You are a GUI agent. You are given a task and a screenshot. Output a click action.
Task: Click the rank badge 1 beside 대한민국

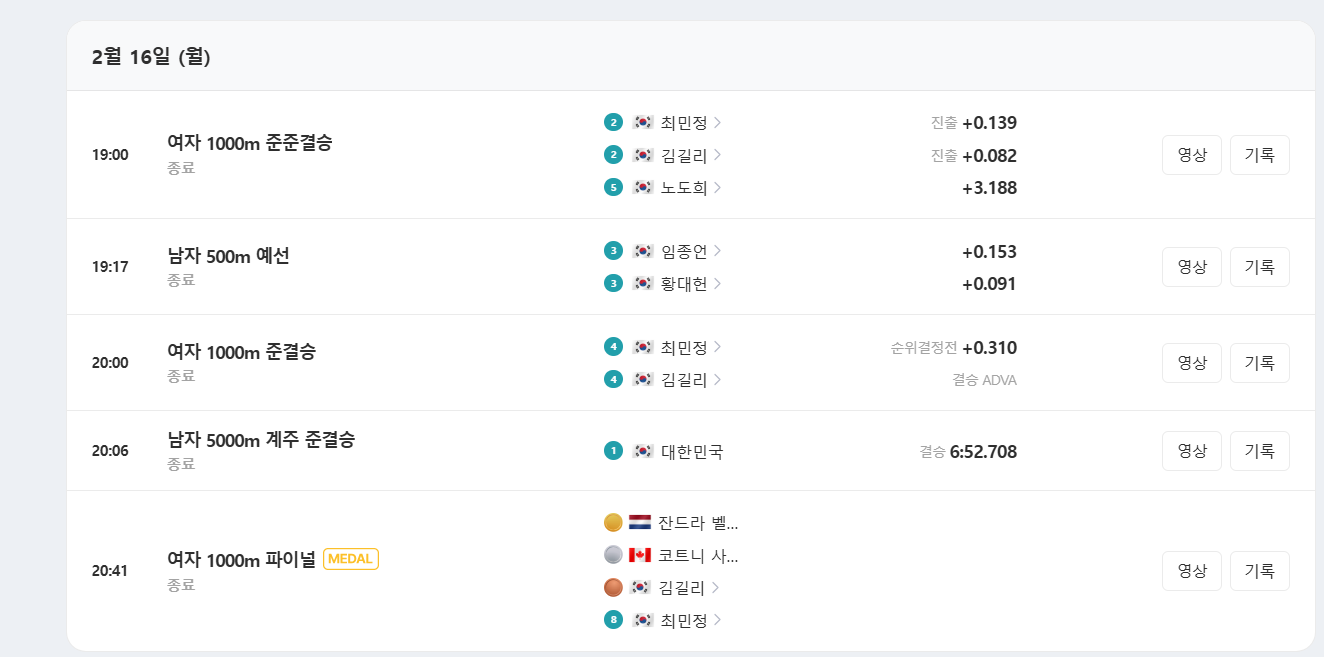614,451
